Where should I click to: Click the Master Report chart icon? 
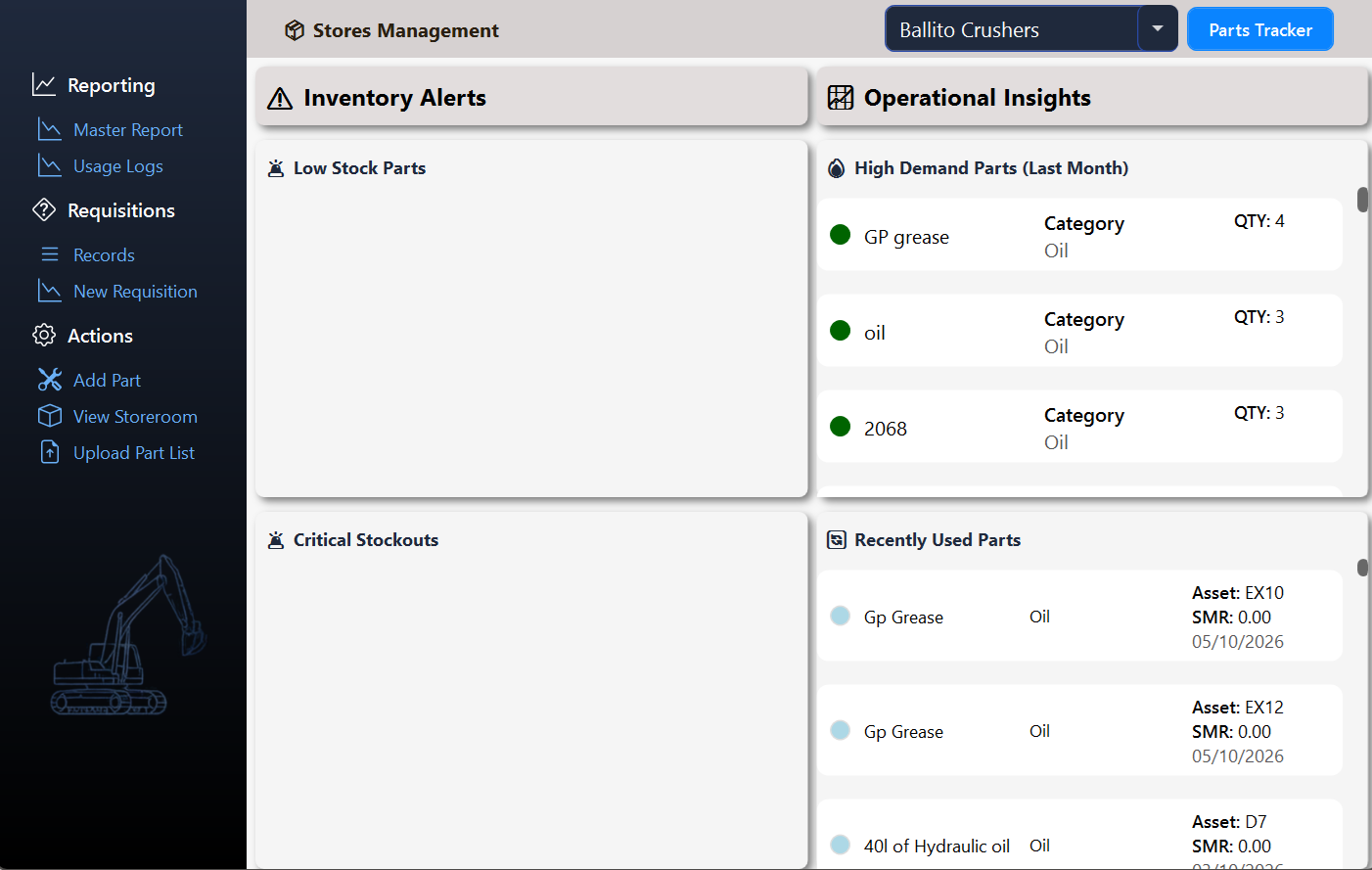(x=49, y=129)
